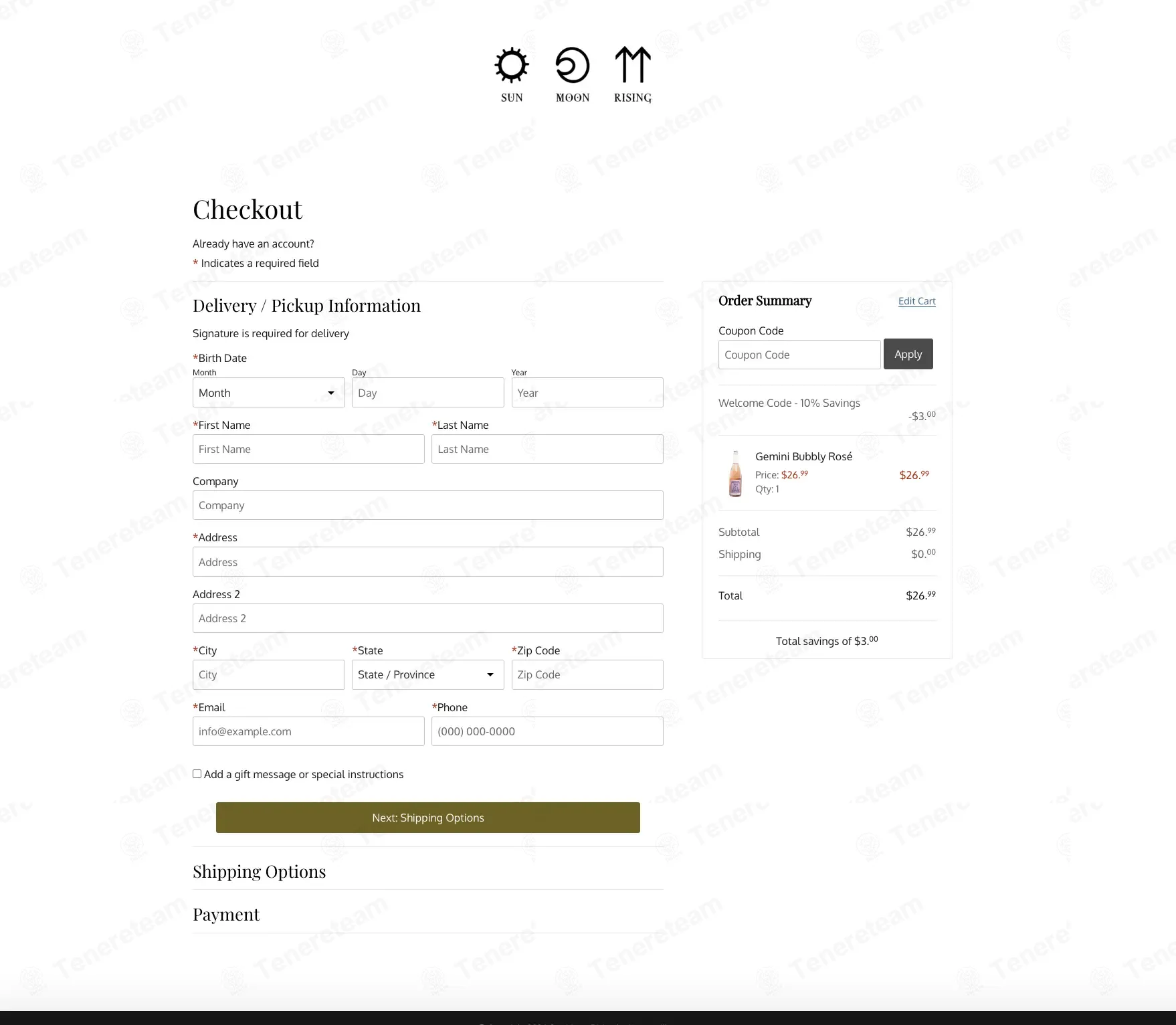1176x1025 pixels.
Task: Click Next: Shipping Options button
Action: point(428,818)
